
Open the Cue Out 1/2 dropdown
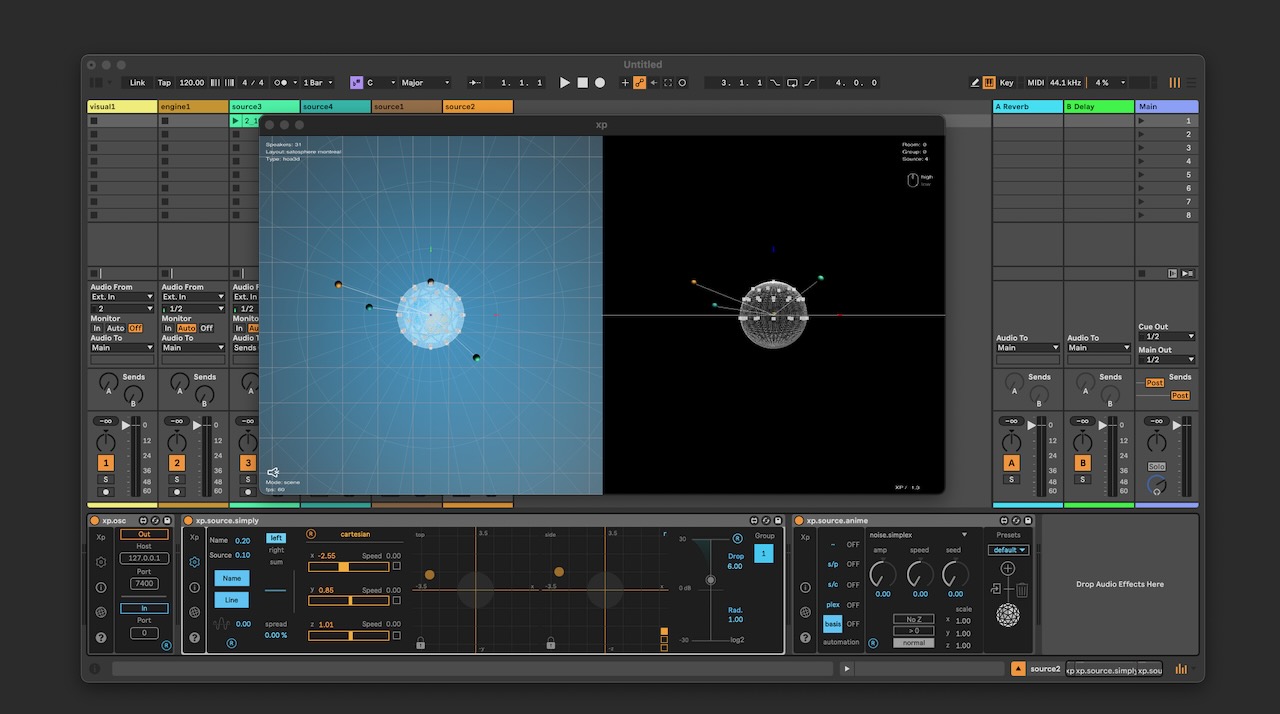tap(1167, 337)
